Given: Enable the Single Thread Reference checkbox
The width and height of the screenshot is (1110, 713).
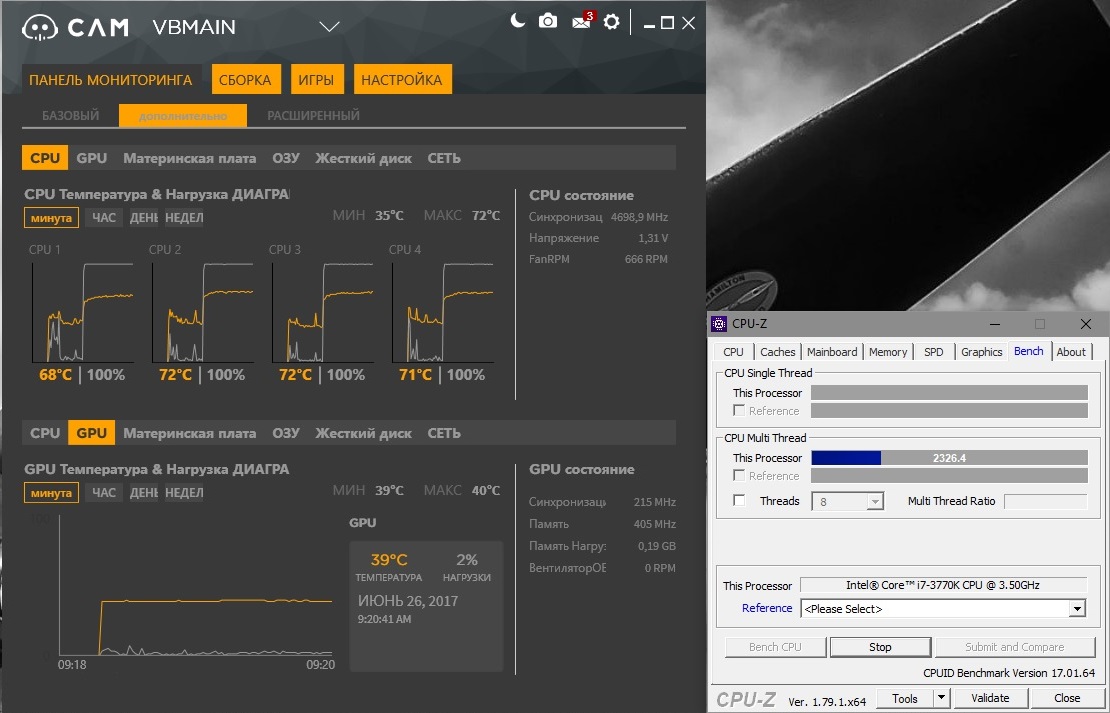Looking at the screenshot, I should pyautogui.click(x=739, y=410).
